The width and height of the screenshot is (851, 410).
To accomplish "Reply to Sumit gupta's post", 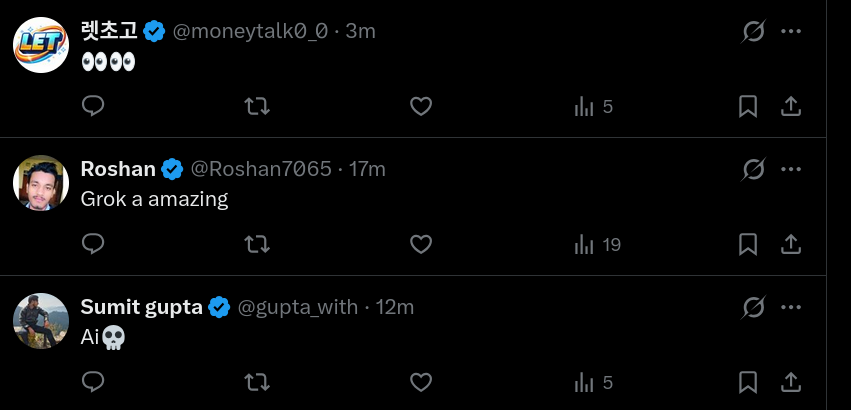I will point(93,382).
